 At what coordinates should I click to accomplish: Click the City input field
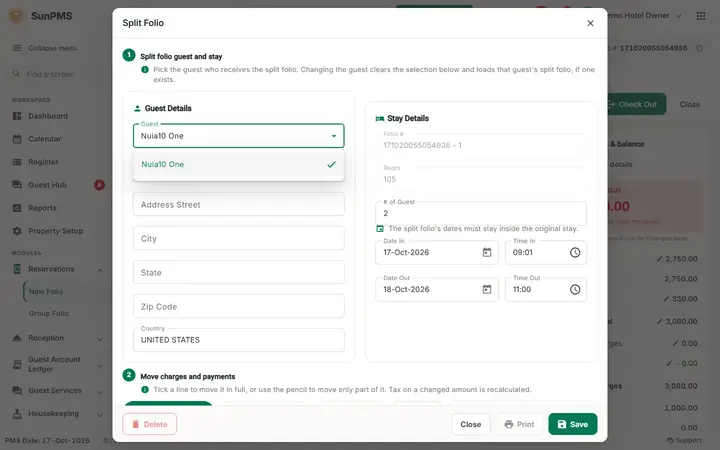click(238, 238)
